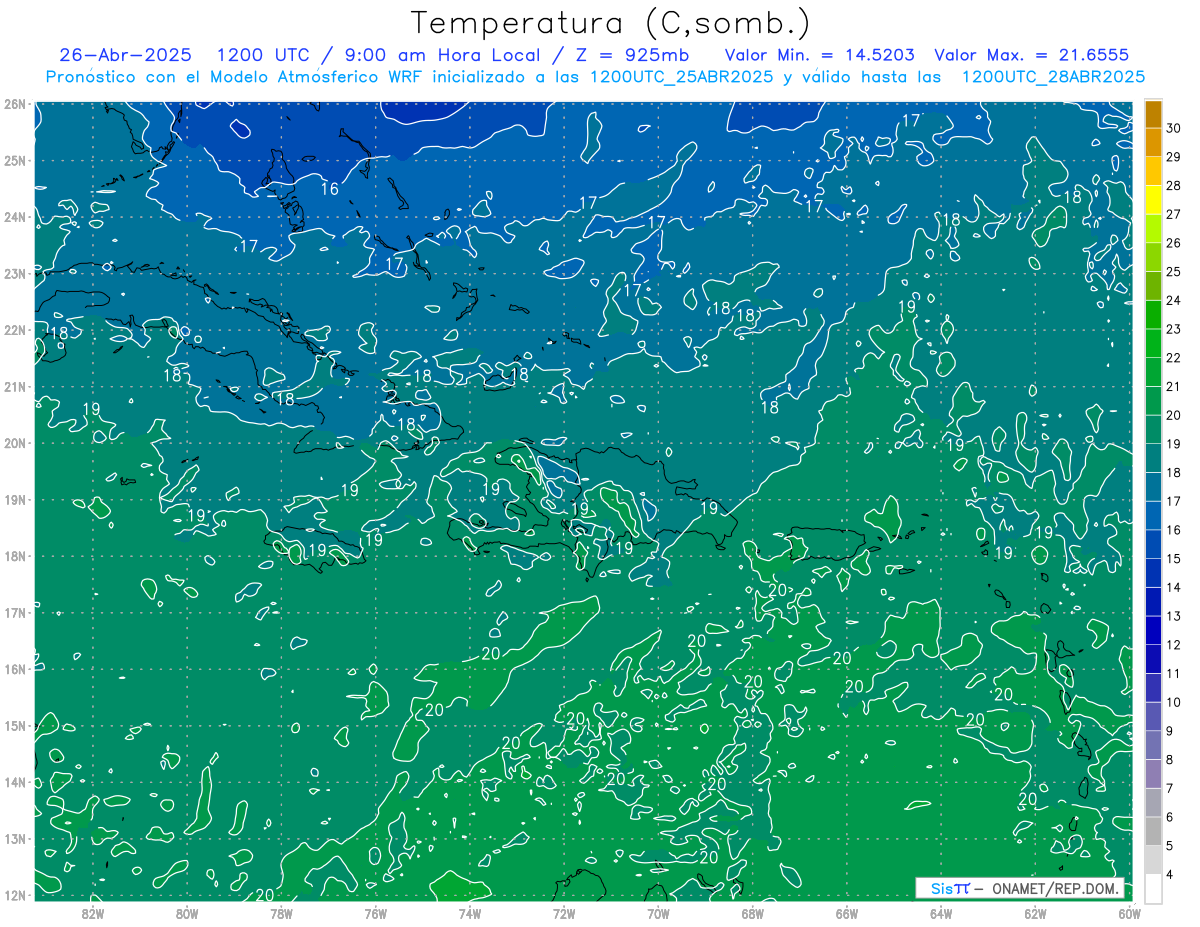Click the latitude label "24N"

(16, 217)
